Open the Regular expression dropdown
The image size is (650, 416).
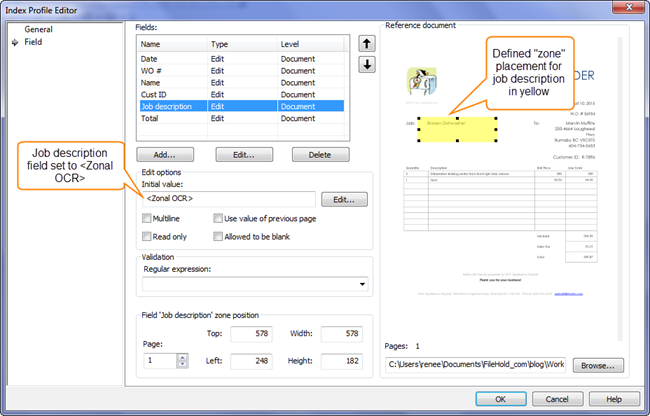tap(362, 284)
